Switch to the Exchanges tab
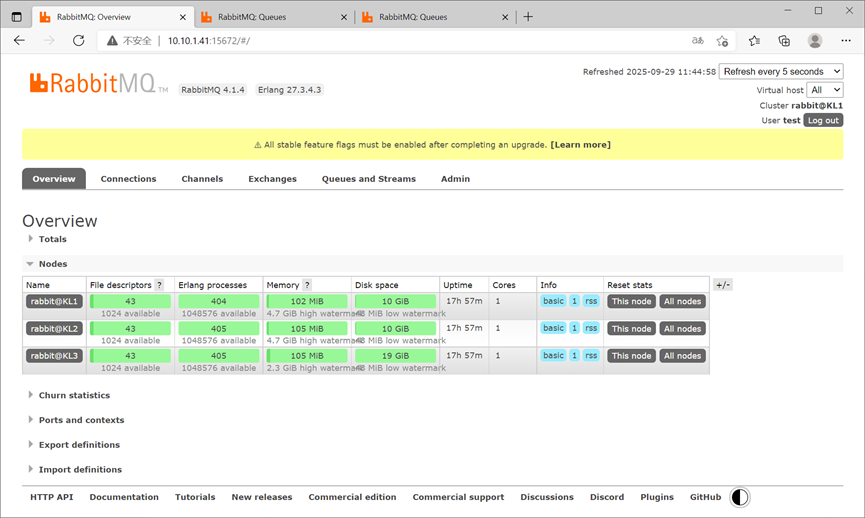This screenshot has width=865, height=518. [x=272, y=179]
